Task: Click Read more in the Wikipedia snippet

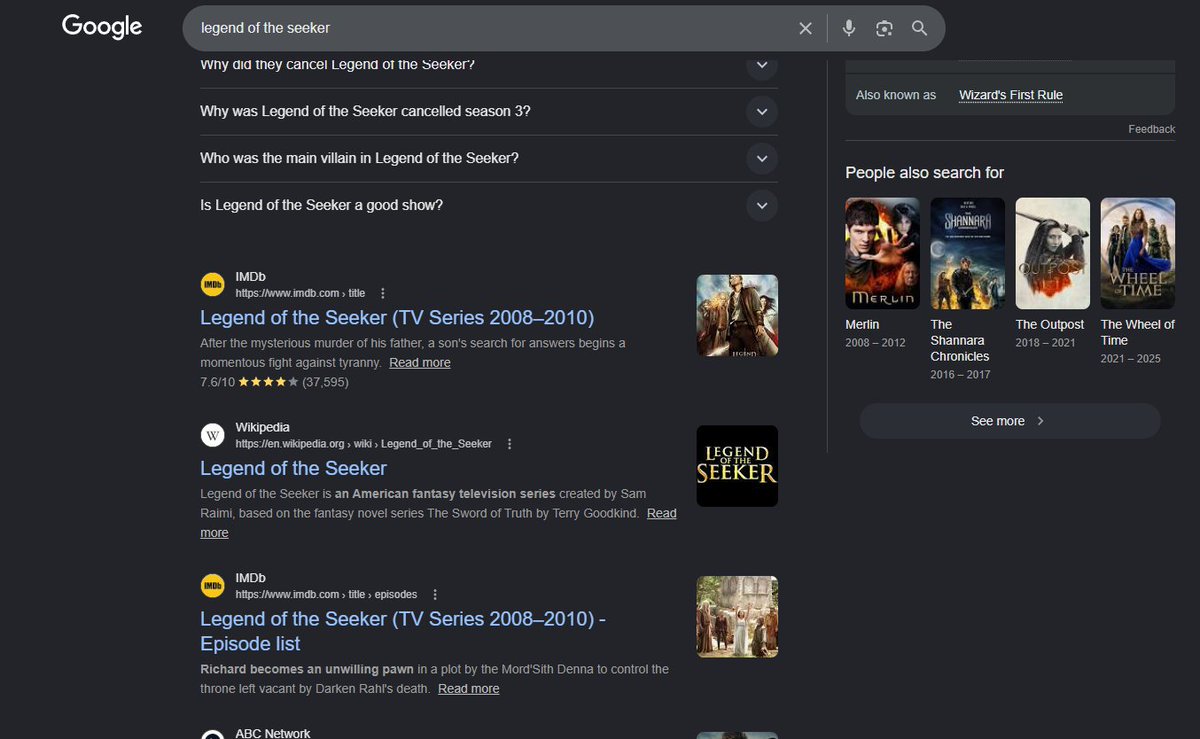Action: pyautogui.click(x=661, y=513)
